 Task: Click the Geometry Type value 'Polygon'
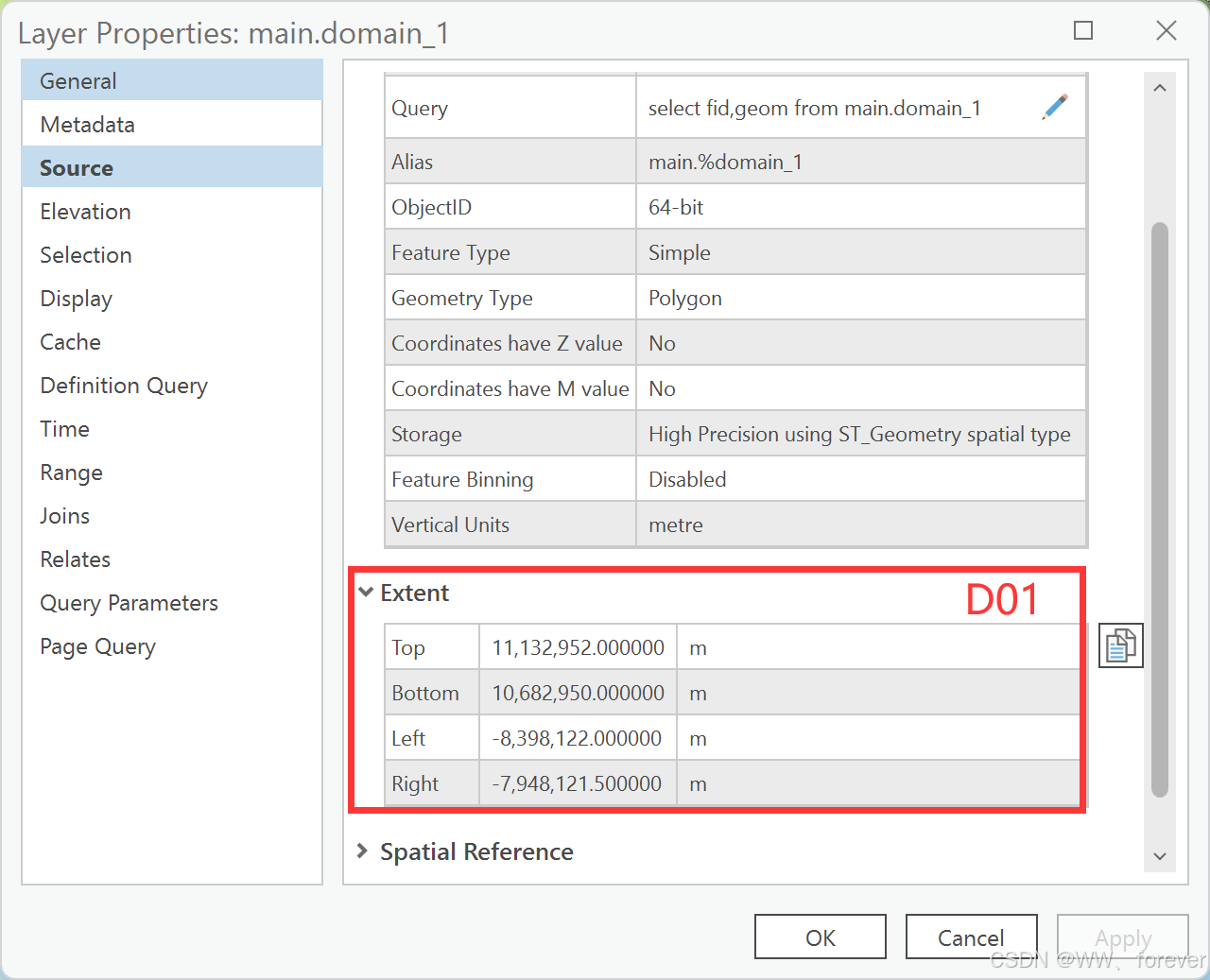pos(685,298)
